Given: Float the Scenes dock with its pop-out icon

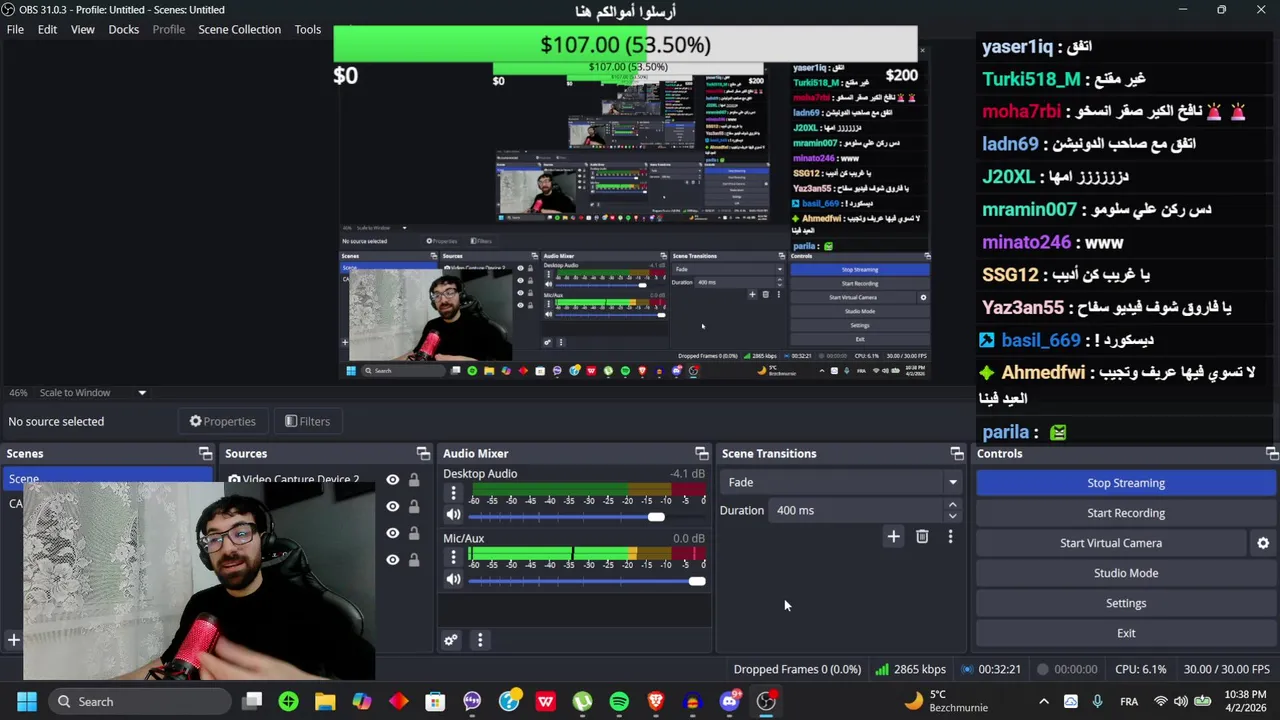Looking at the screenshot, I should [x=205, y=454].
